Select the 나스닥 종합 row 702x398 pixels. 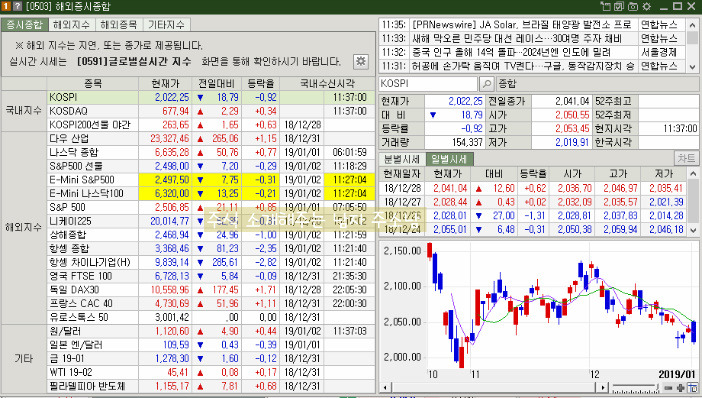point(210,152)
